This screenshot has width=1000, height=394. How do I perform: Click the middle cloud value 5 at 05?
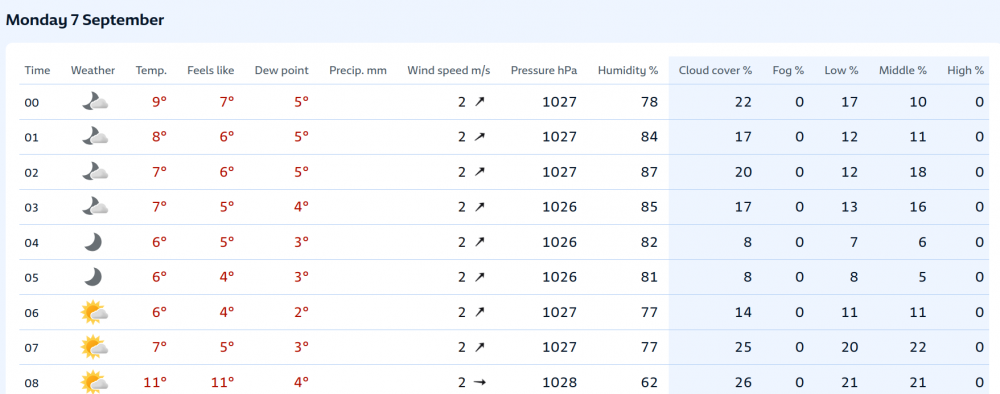[x=923, y=277]
